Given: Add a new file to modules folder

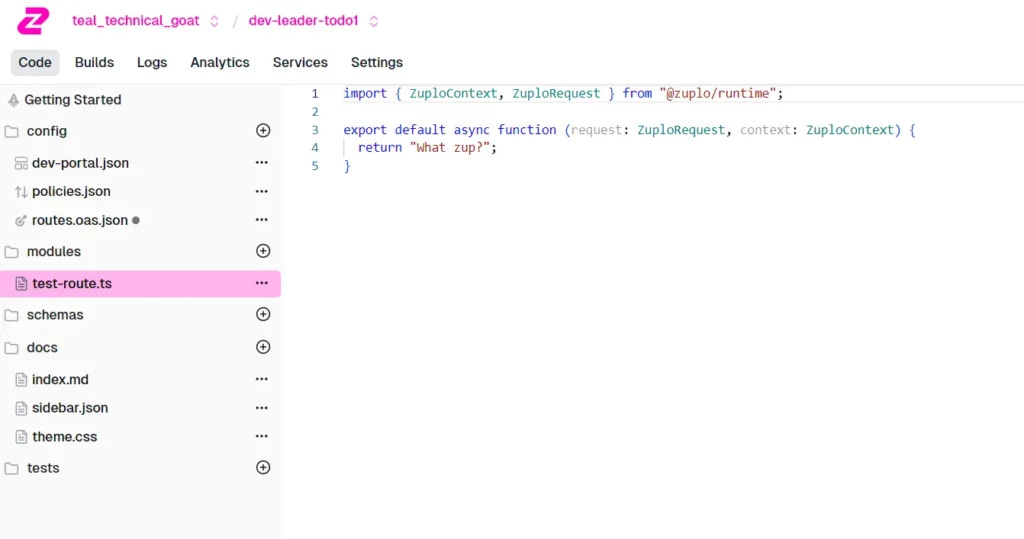Looking at the screenshot, I should click(x=263, y=251).
